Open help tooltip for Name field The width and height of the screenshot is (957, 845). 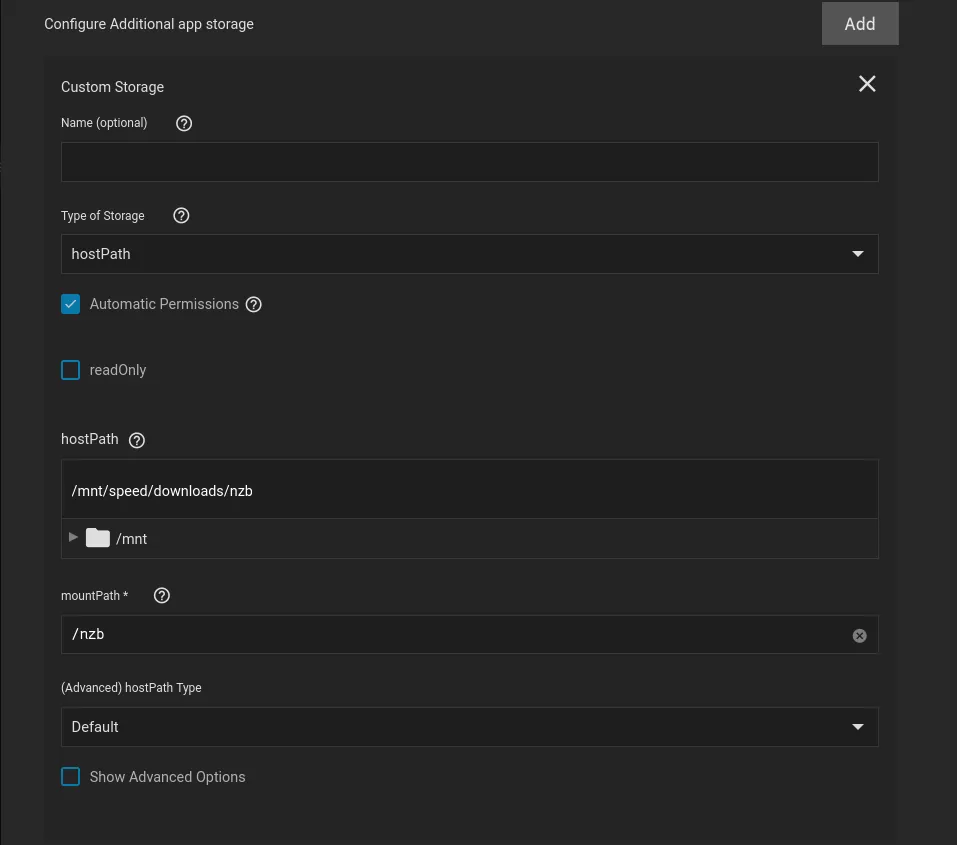tap(183, 123)
